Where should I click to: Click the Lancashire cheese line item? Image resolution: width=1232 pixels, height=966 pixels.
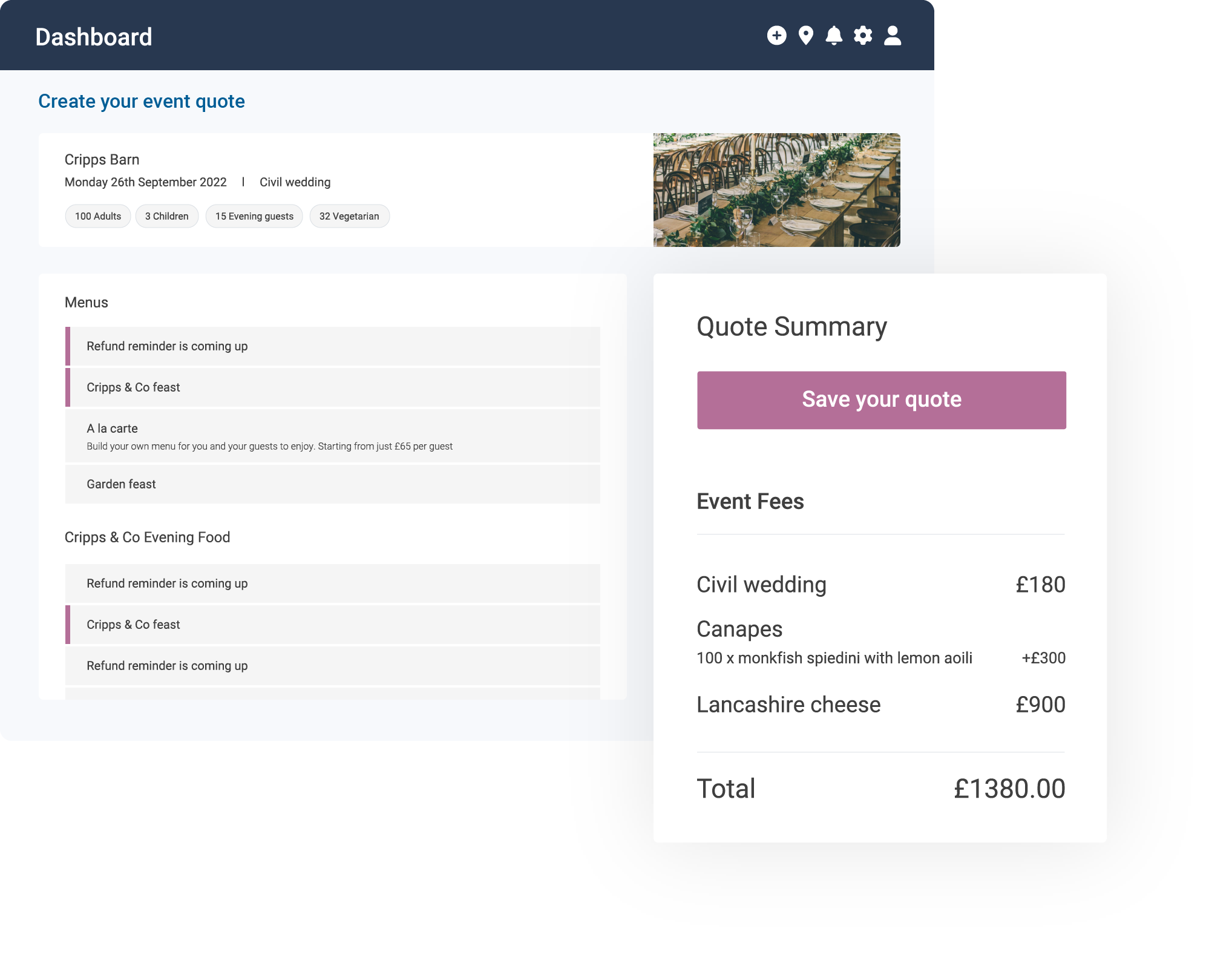(x=788, y=705)
